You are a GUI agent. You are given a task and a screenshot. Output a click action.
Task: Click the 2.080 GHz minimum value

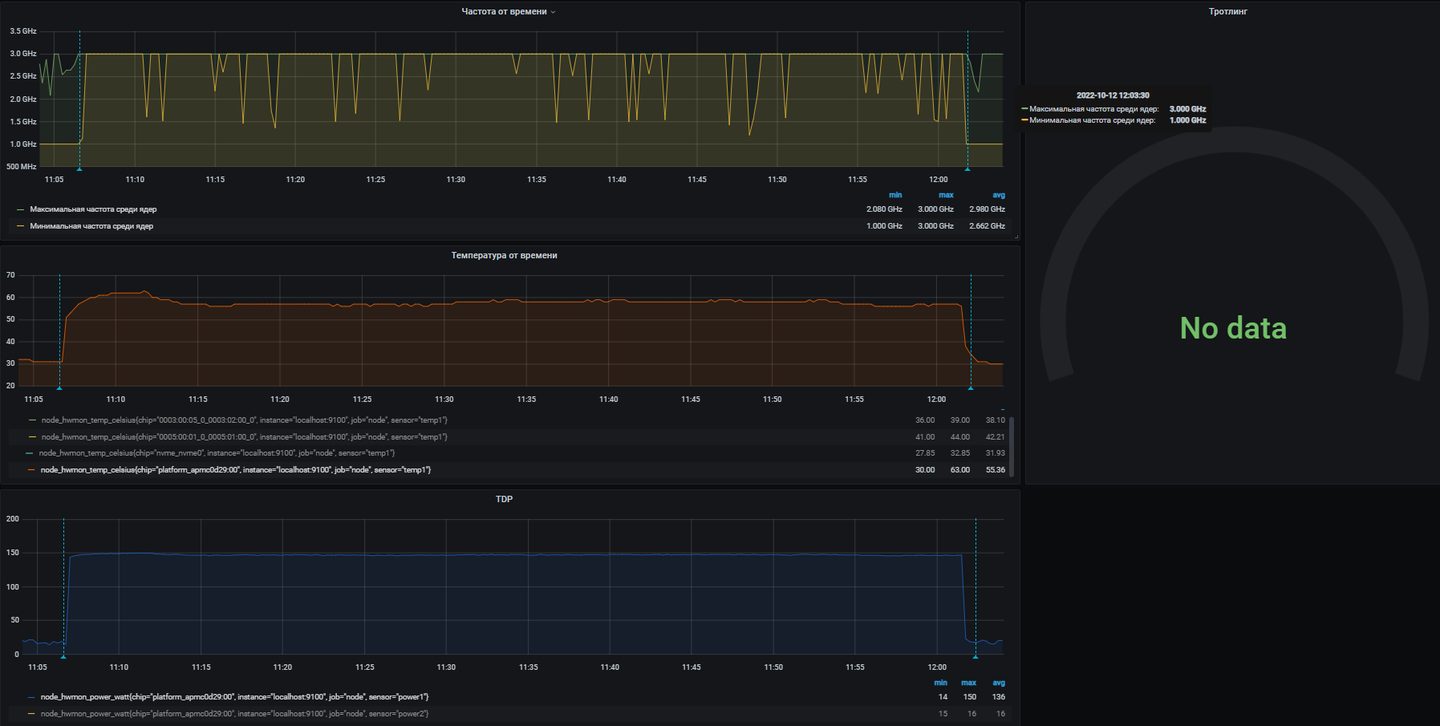pyautogui.click(x=884, y=210)
